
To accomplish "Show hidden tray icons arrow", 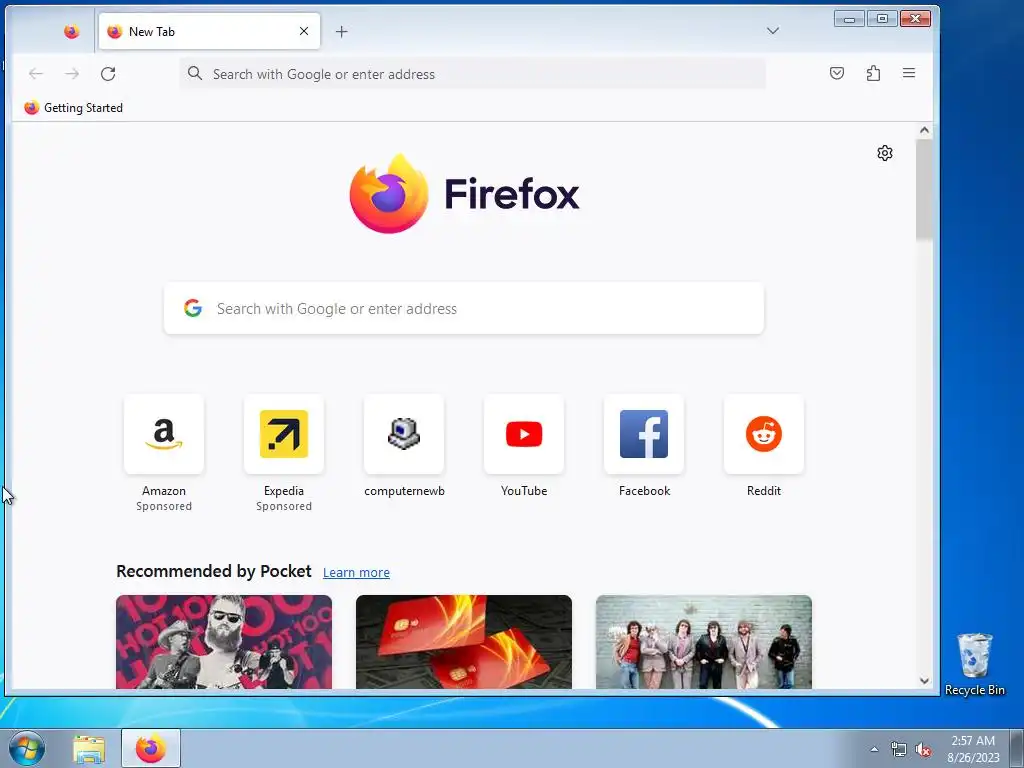I will 874,749.
